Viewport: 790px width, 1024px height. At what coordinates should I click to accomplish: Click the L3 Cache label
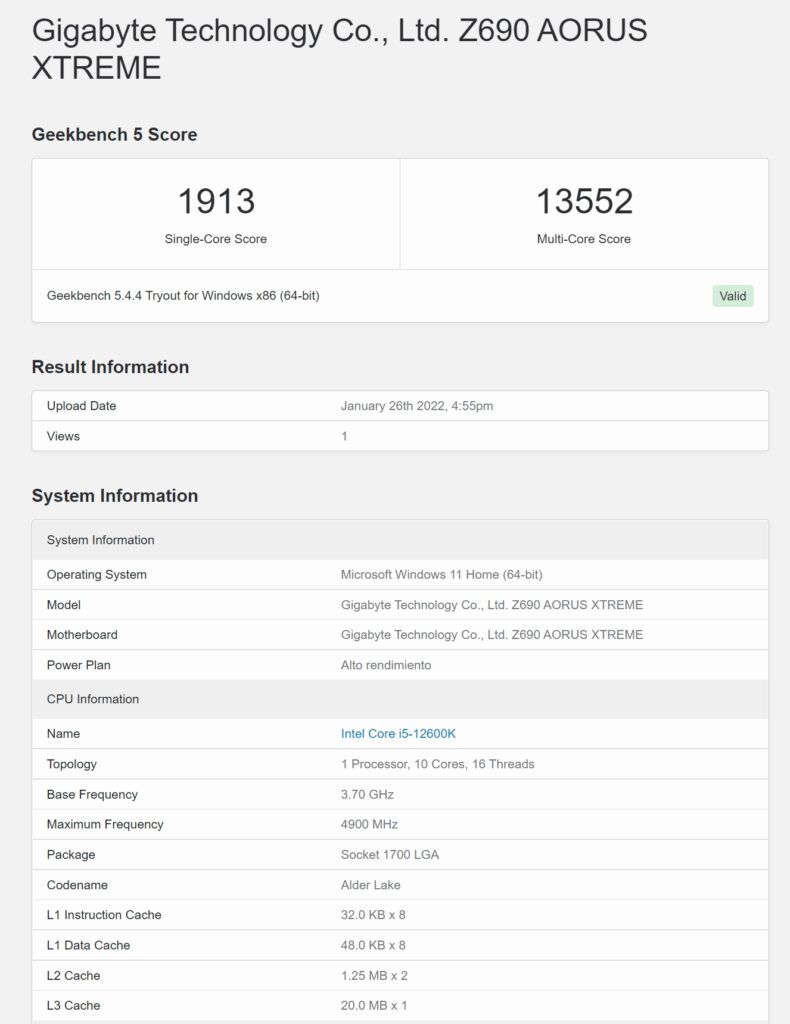(73, 1005)
